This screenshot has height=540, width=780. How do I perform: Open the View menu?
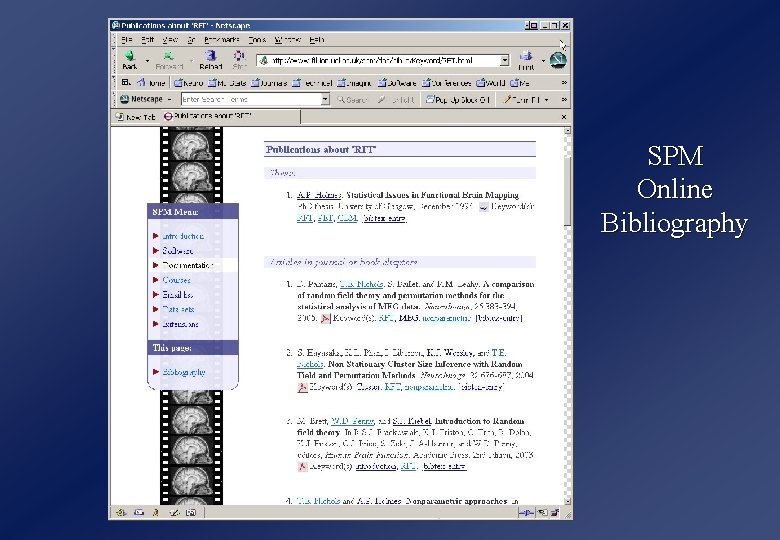click(170, 39)
